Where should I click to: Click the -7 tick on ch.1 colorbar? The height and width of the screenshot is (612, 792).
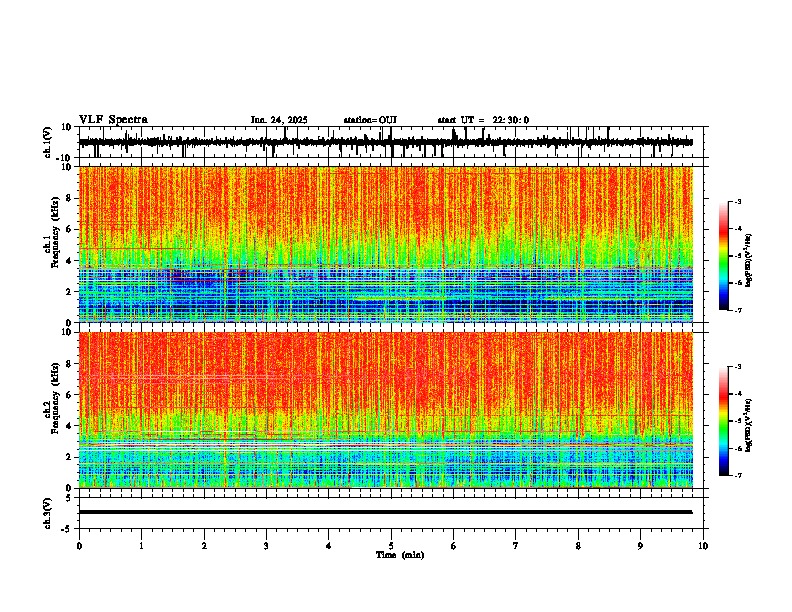[x=738, y=310]
